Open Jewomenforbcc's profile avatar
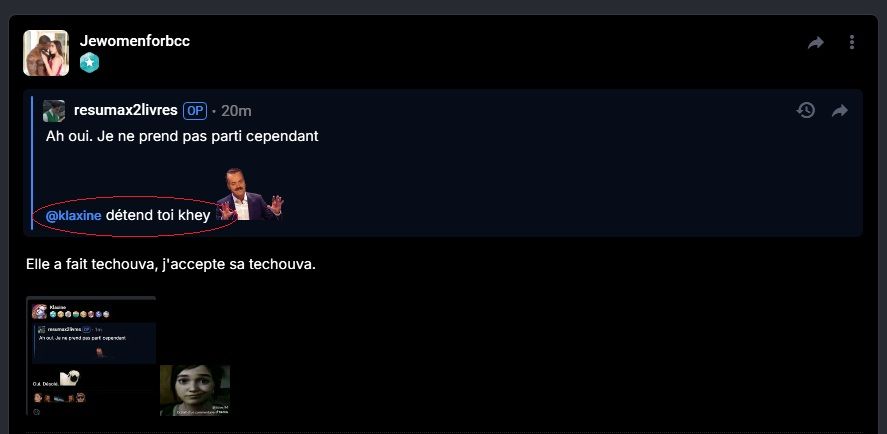This screenshot has height=434, width=887. tap(46, 53)
